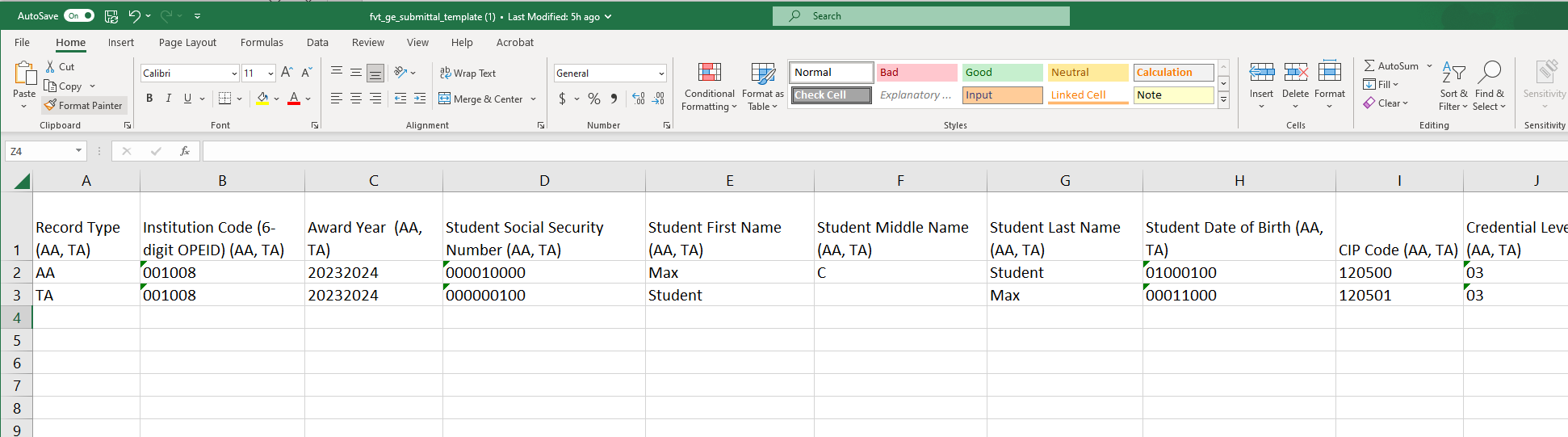
Task: Open Conditional Formatting menu
Action: [x=709, y=87]
